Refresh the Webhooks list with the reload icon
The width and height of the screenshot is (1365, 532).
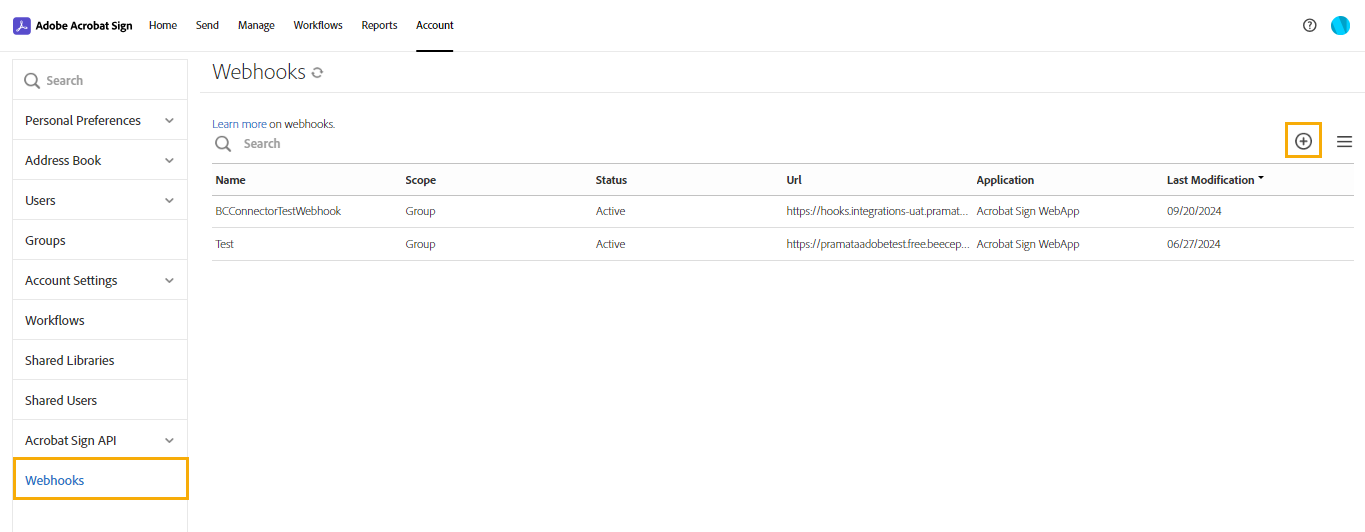(x=317, y=73)
